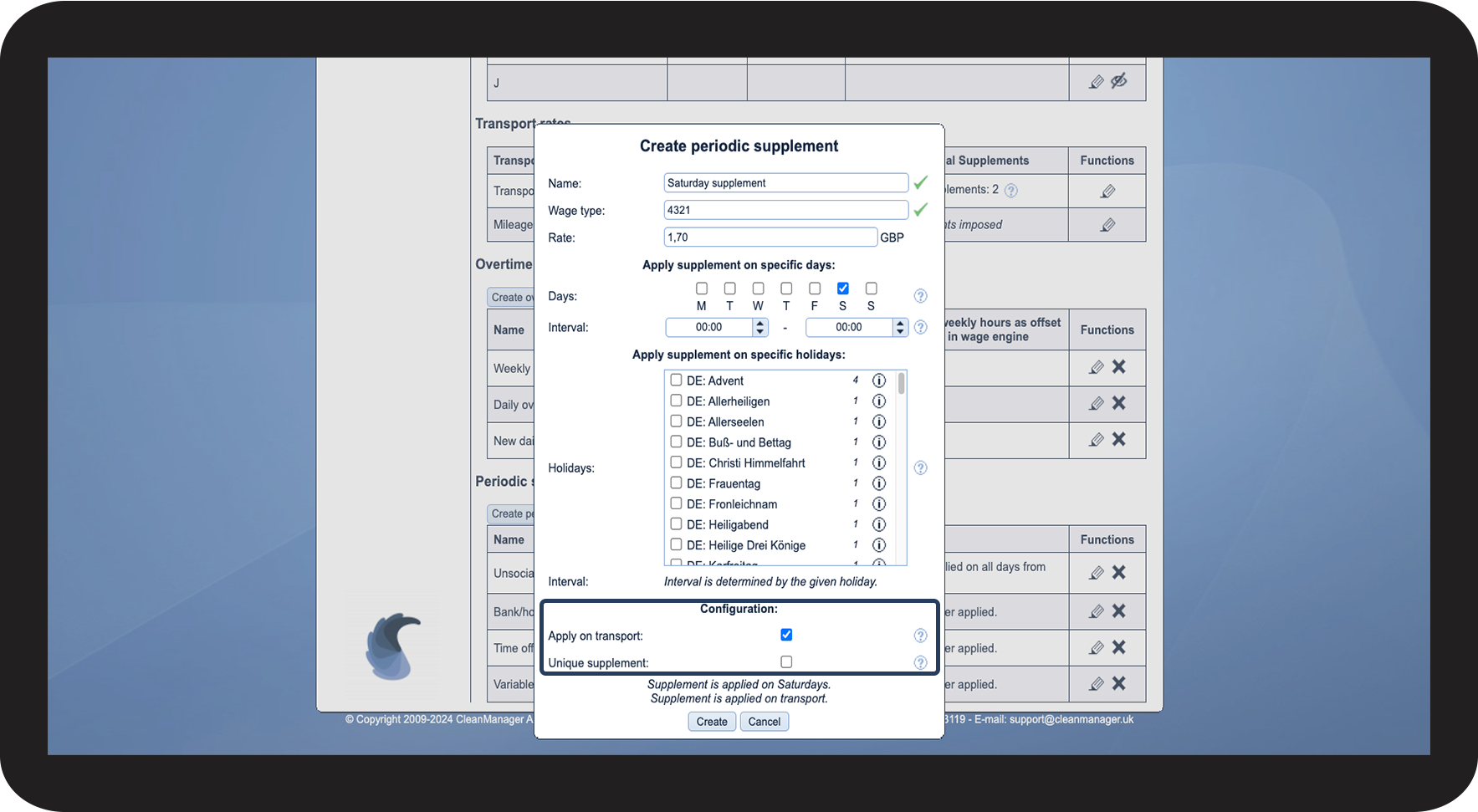Decrease the interval end time with down arrow
This screenshot has height=812, width=1478.
[x=900, y=332]
